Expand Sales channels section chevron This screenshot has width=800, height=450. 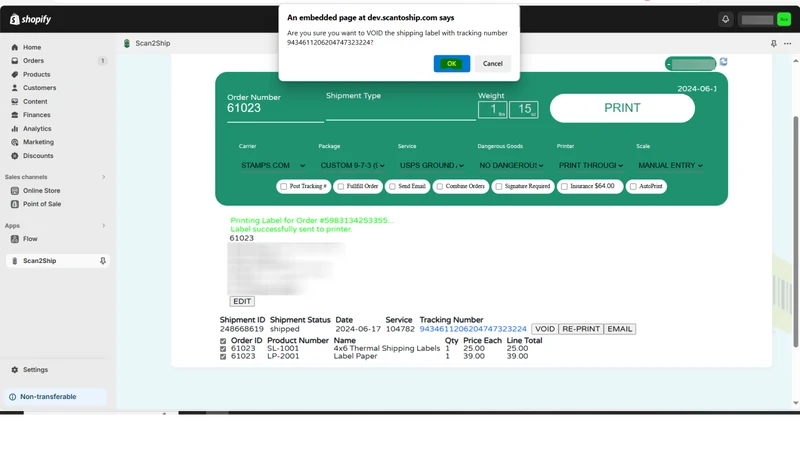pyautogui.click(x=104, y=177)
